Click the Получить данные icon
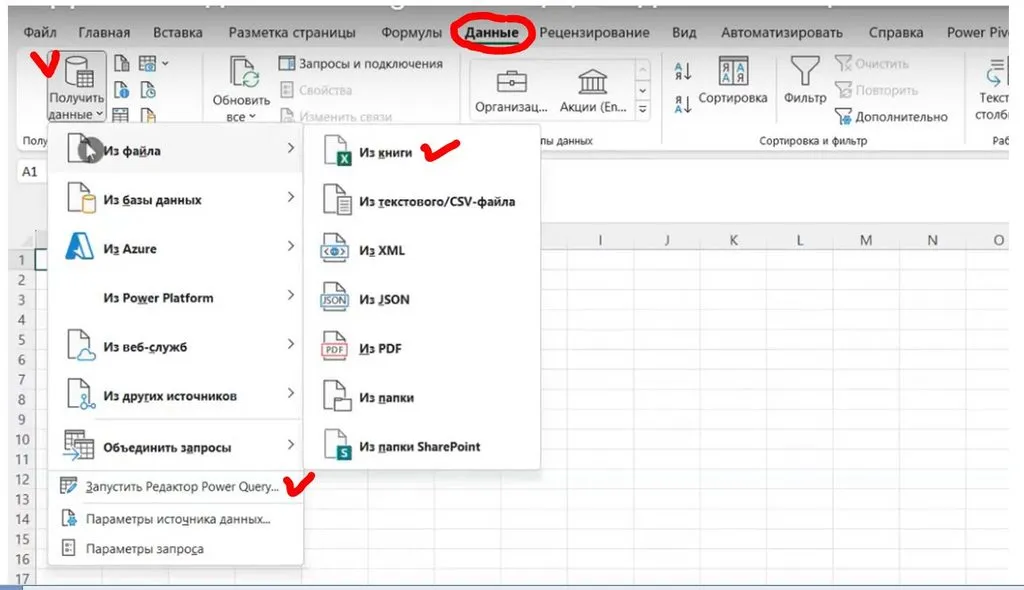 [77, 73]
